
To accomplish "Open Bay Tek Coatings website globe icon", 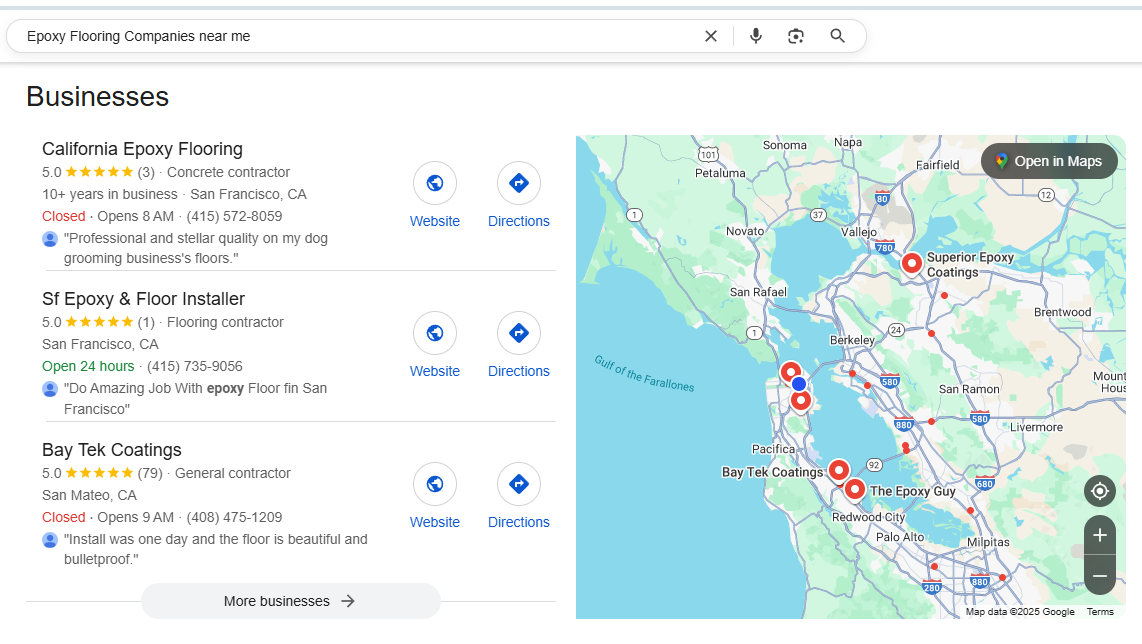I will pyautogui.click(x=435, y=484).
